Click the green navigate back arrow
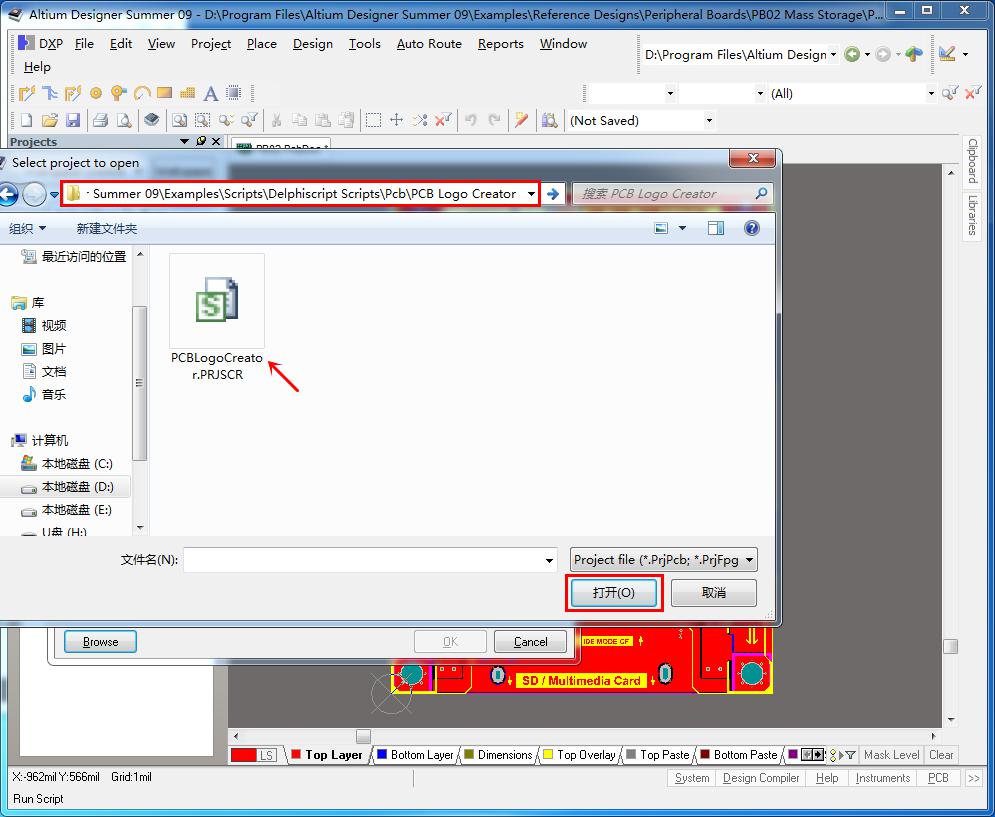This screenshot has height=817, width=995. coord(852,55)
